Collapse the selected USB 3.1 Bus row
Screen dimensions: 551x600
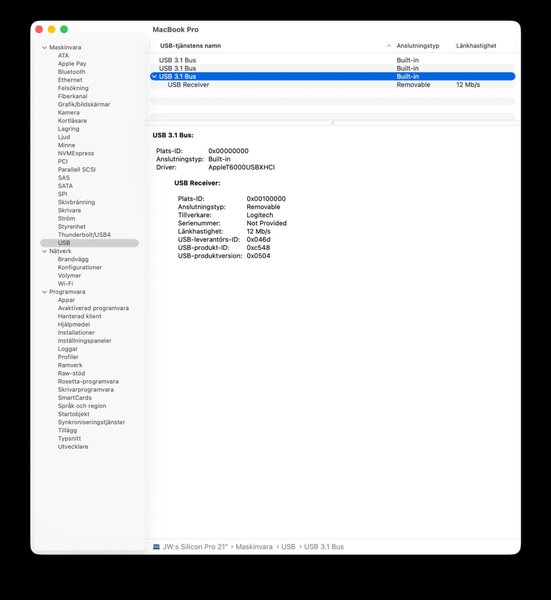click(154, 77)
